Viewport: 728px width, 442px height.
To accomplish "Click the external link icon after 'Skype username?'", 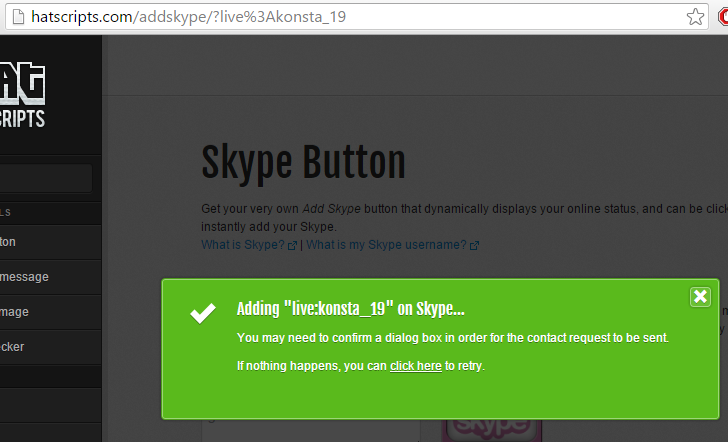I will tap(474, 246).
